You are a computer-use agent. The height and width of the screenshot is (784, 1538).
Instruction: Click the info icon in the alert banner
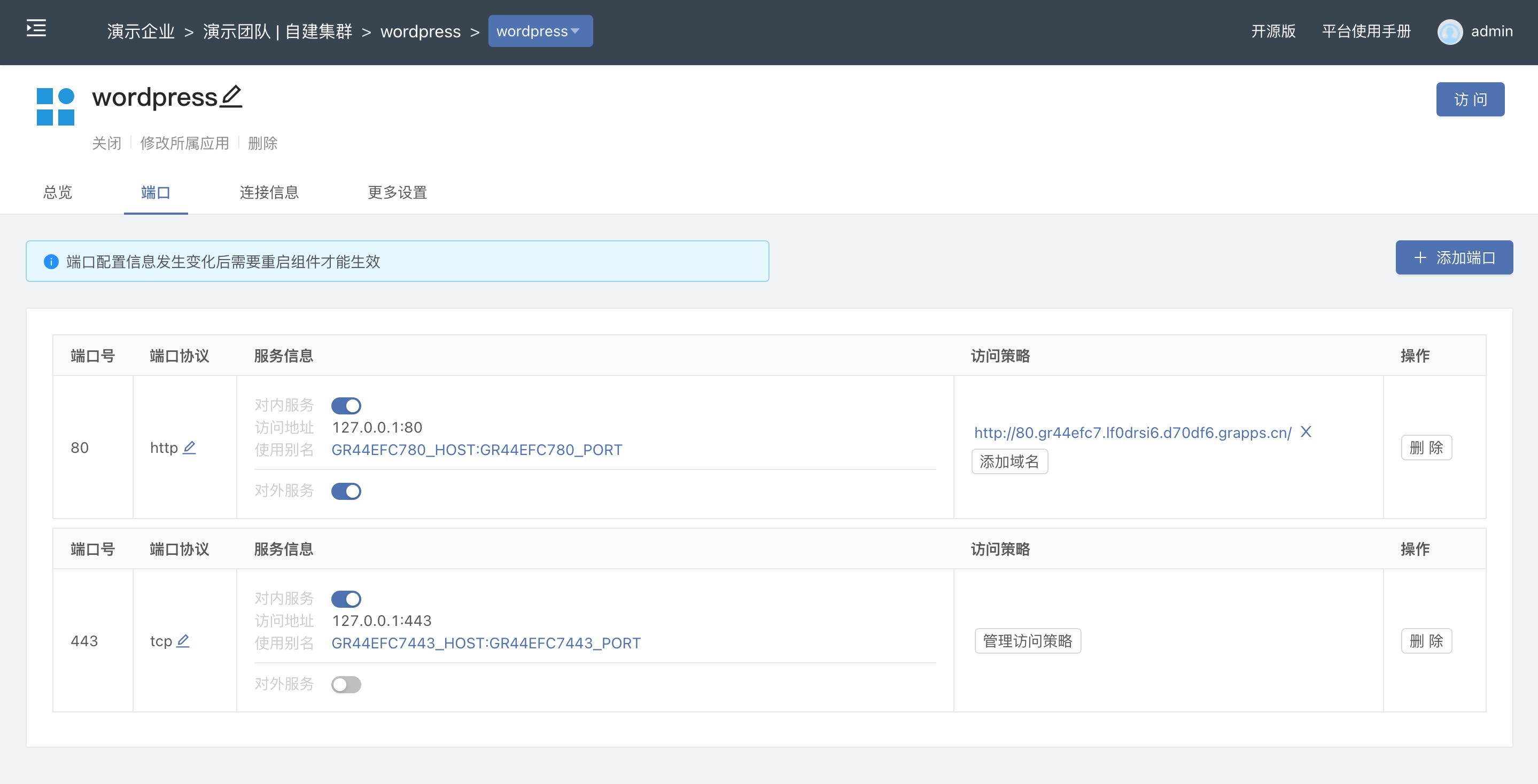51,261
